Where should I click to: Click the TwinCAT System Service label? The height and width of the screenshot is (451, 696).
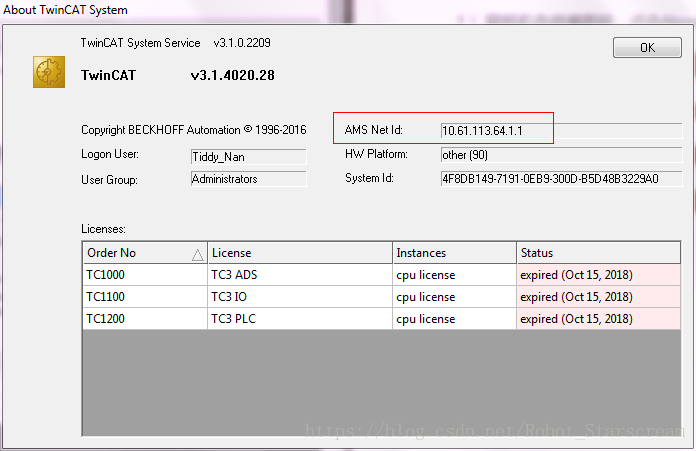tap(140, 43)
